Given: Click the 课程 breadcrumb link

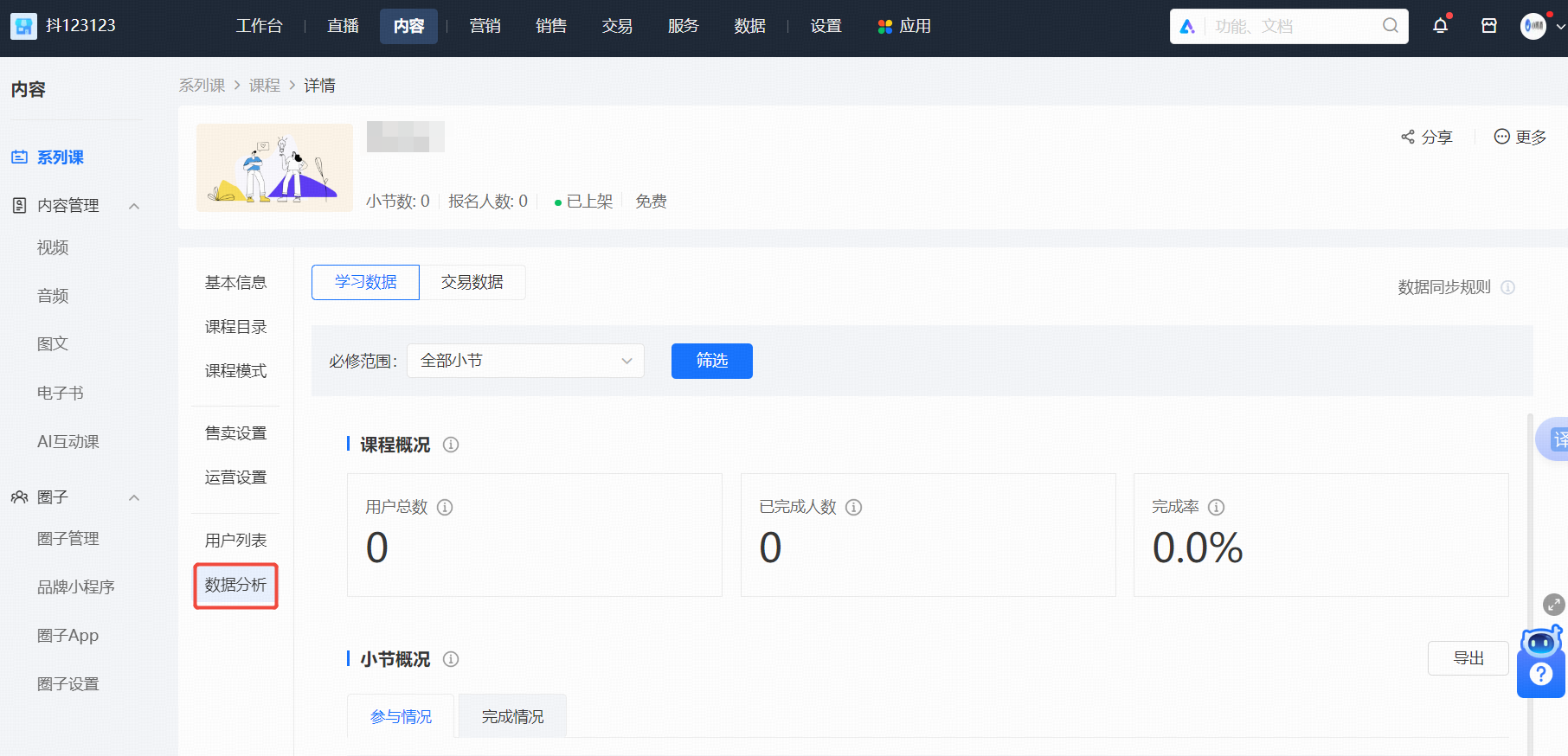Looking at the screenshot, I should pos(264,85).
